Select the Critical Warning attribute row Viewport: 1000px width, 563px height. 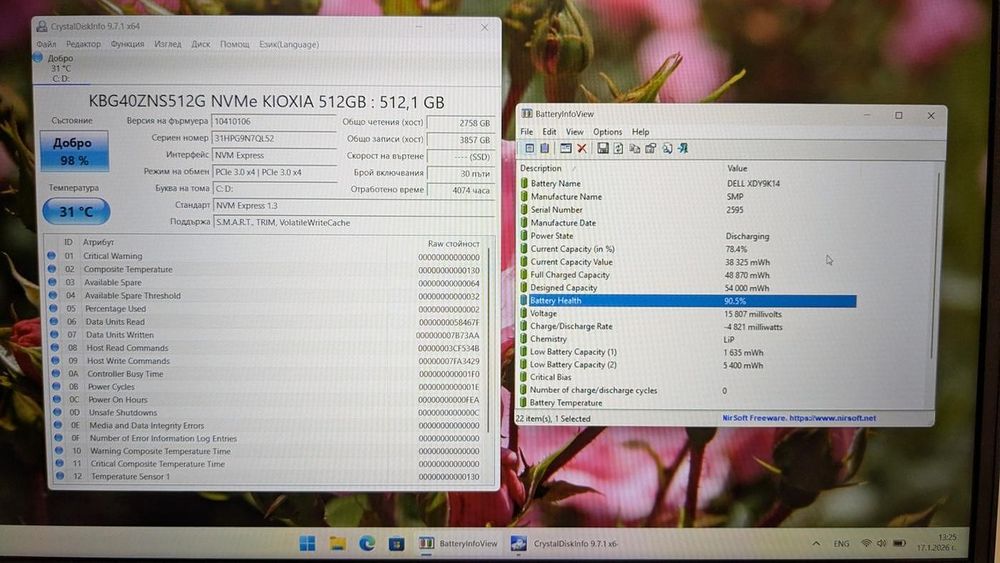(x=265, y=256)
